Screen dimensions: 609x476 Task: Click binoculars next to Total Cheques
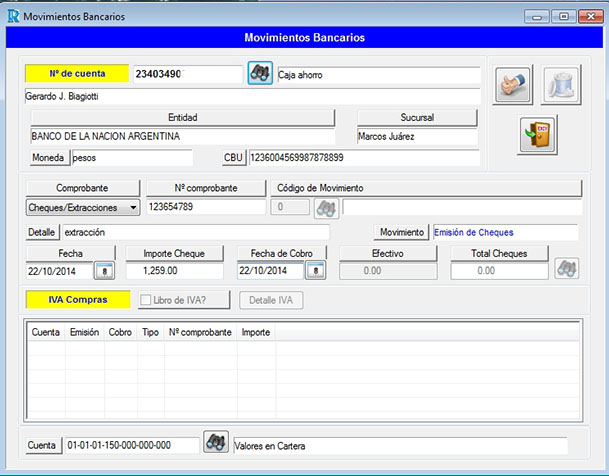[x=567, y=269]
